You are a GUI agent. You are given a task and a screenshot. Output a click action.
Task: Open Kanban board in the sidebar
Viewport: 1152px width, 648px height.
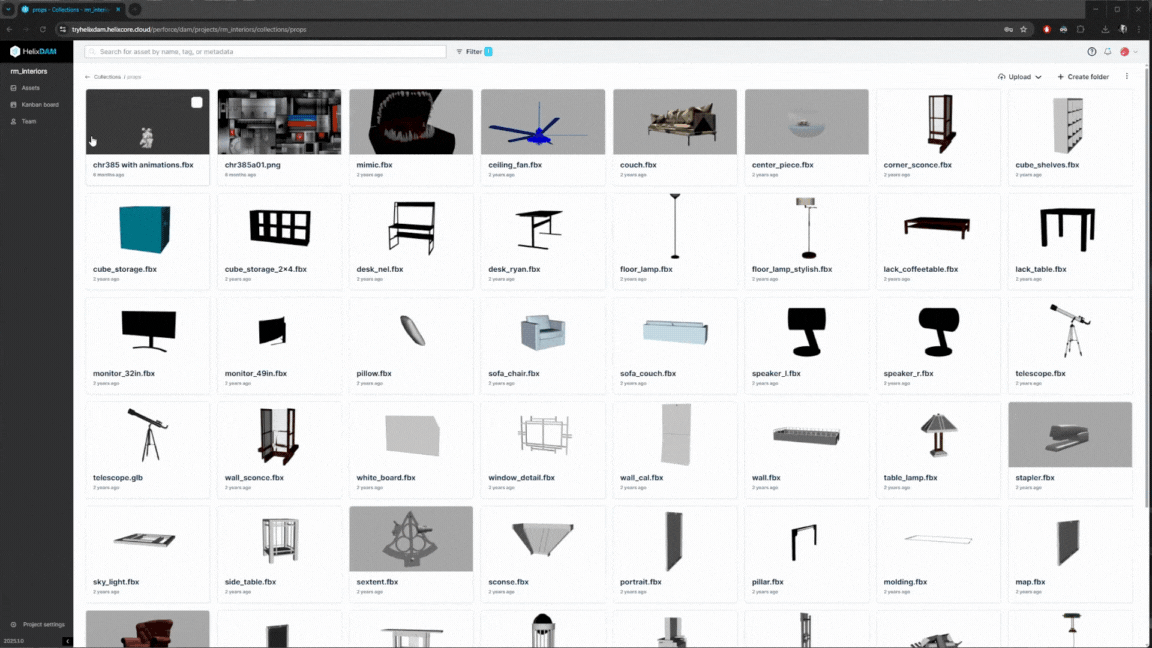coord(39,105)
